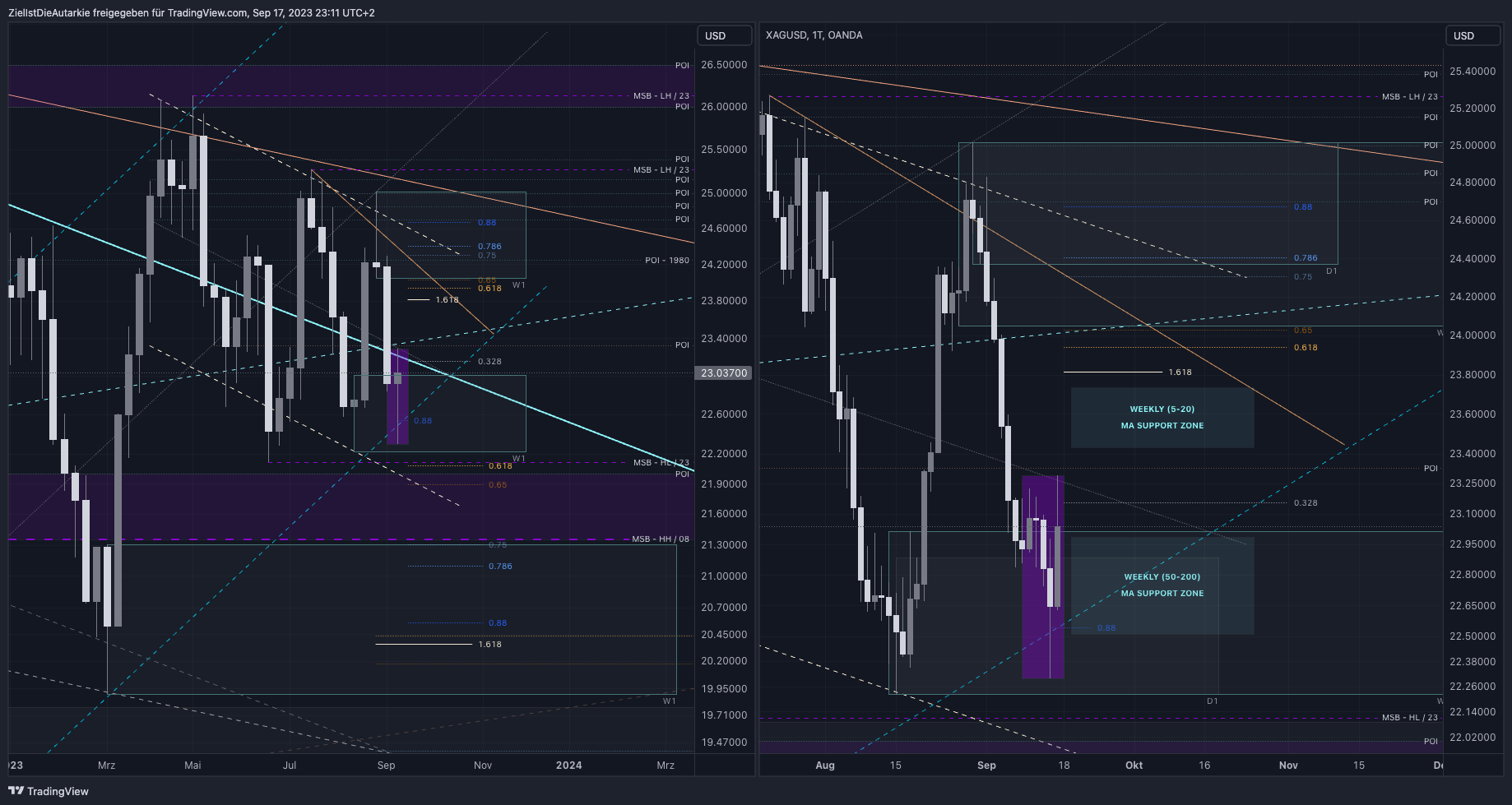Click the 19.95000 price axis label
Image resolution: width=1512 pixels, height=805 pixels.
724,689
